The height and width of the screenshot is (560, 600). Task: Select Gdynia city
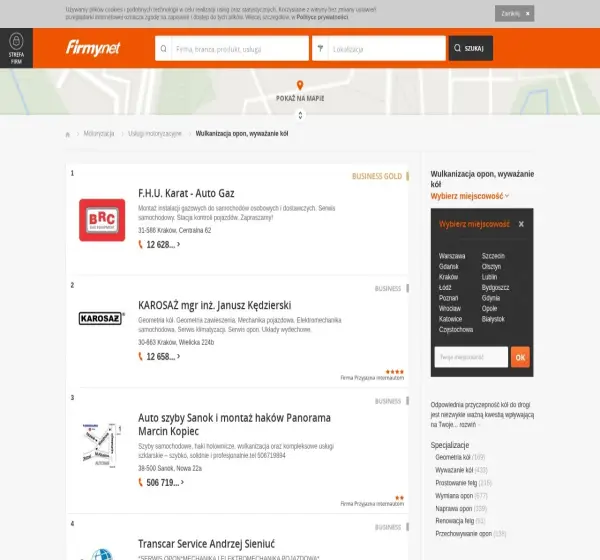tap(491, 298)
